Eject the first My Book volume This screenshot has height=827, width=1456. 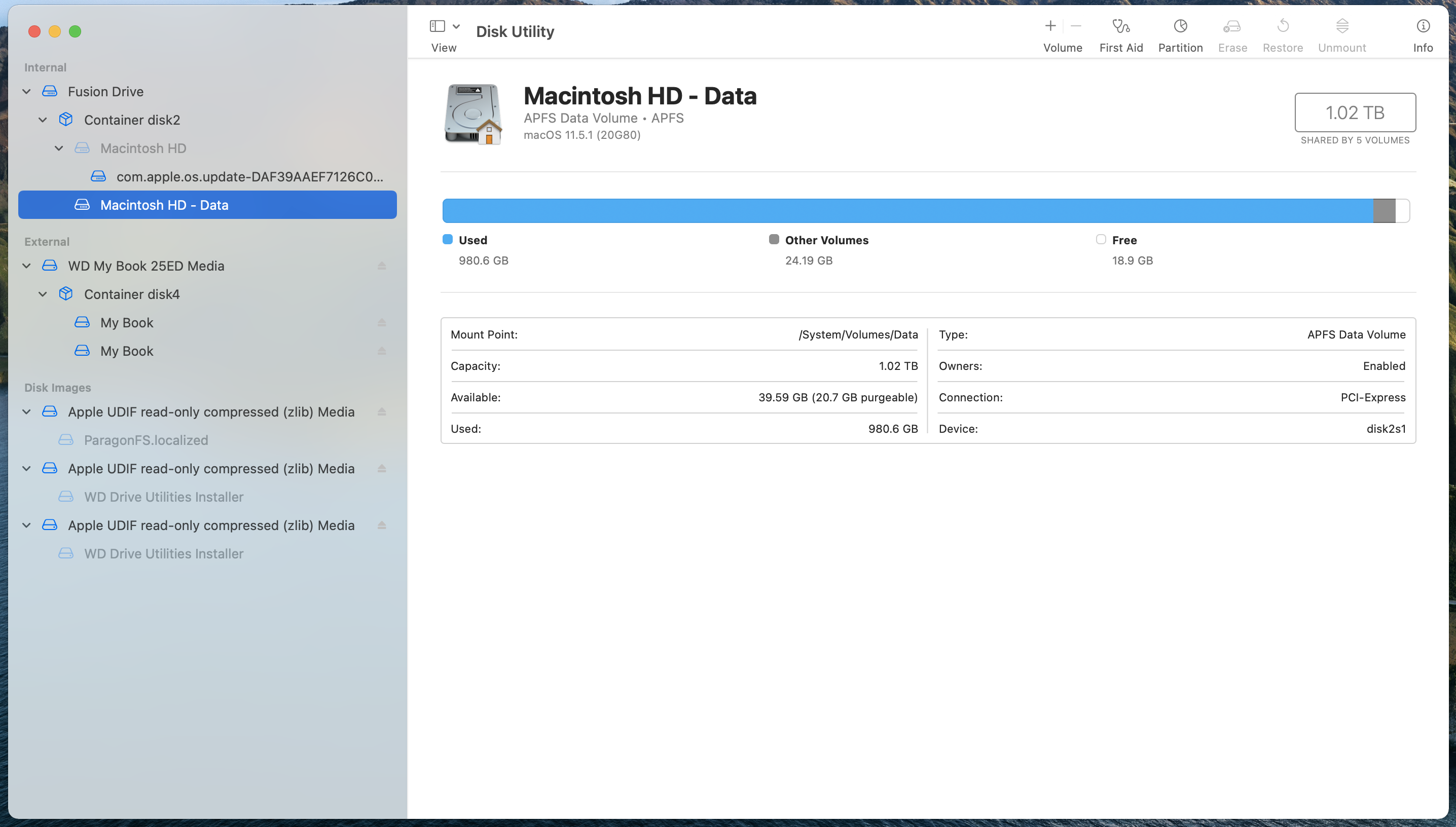[382, 323]
